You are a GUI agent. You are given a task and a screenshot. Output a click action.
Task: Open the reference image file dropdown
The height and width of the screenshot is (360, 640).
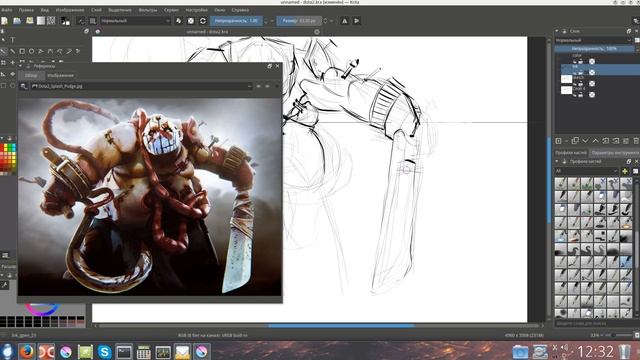pyautogui.click(x=141, y=86)
